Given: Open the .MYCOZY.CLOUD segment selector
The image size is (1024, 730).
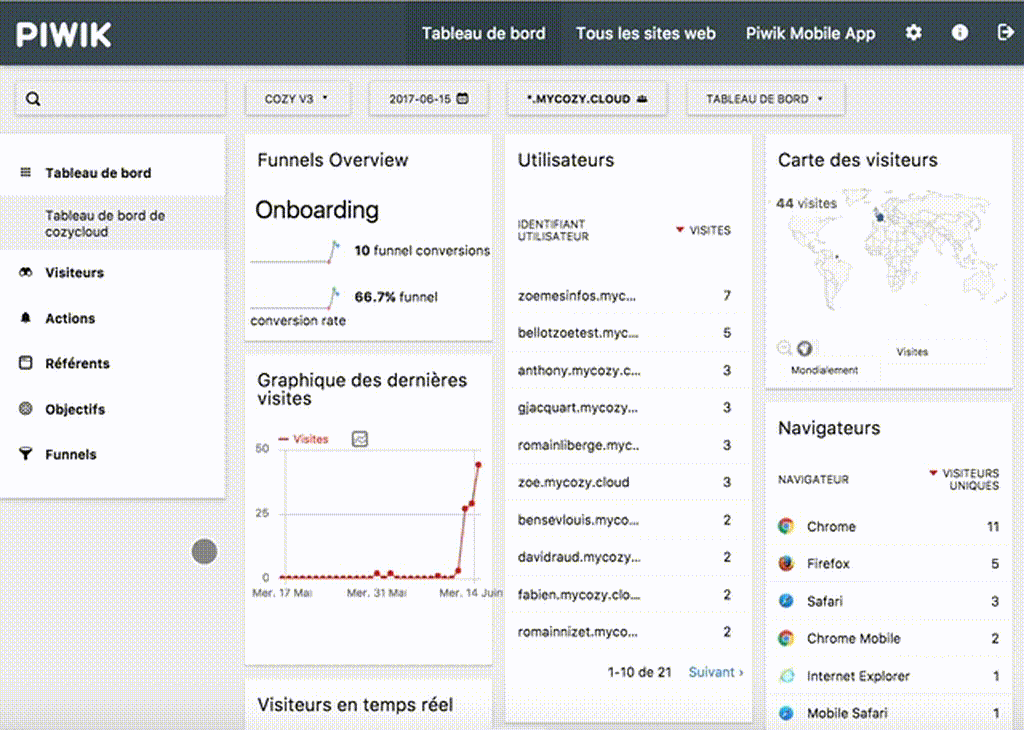Looking at the screenshot, I should (587, 99).
